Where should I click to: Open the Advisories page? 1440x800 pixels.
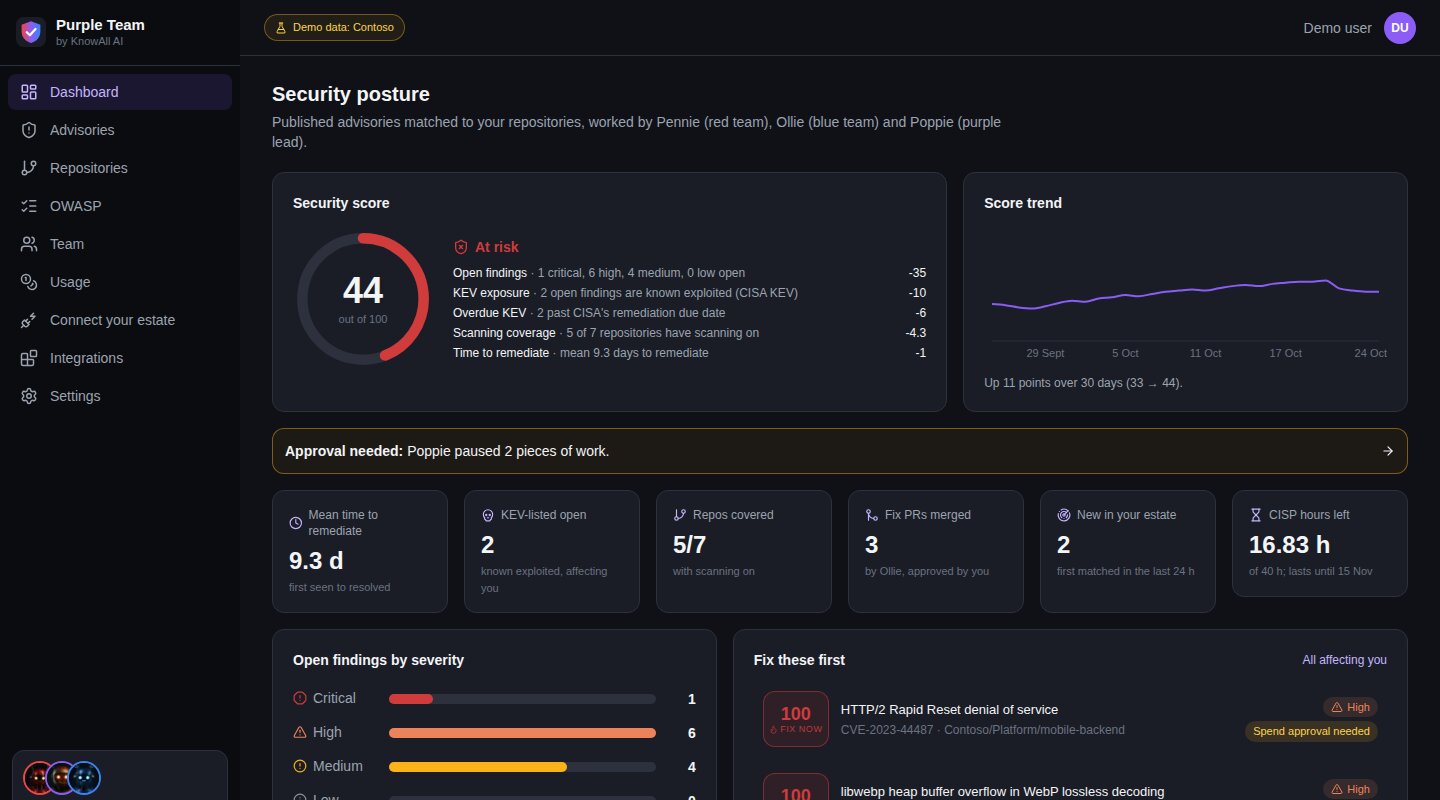(x=120, y=130)
